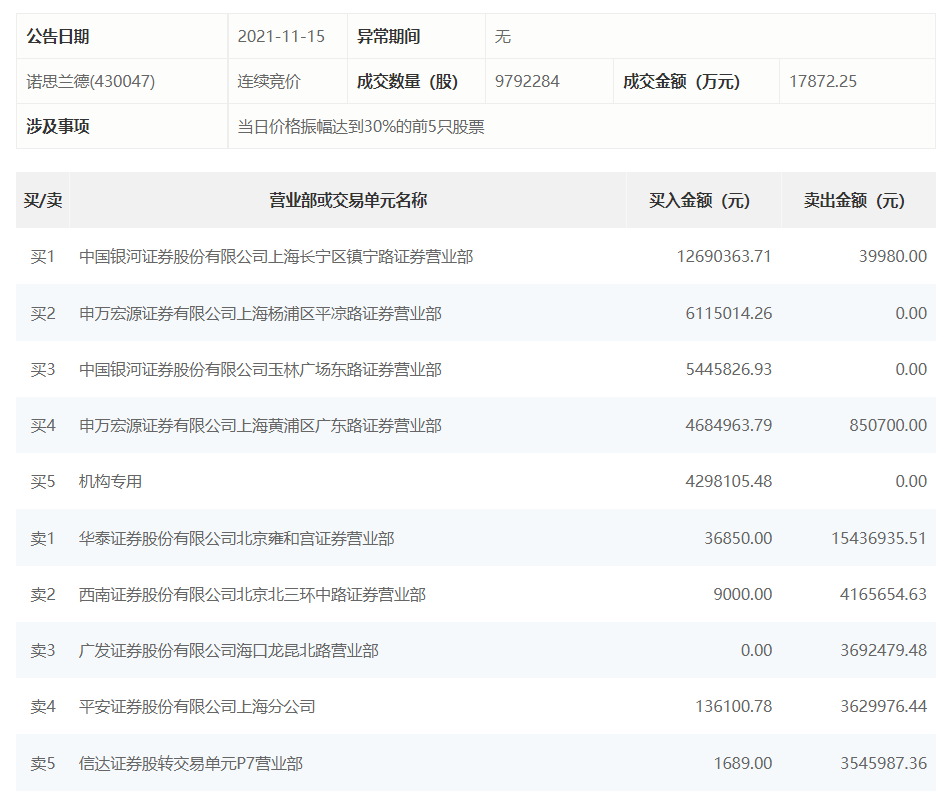The width and height of the screenshot is (952, 805).
Task: Click the 成交数量（股）header
Action: coord(404,81)
